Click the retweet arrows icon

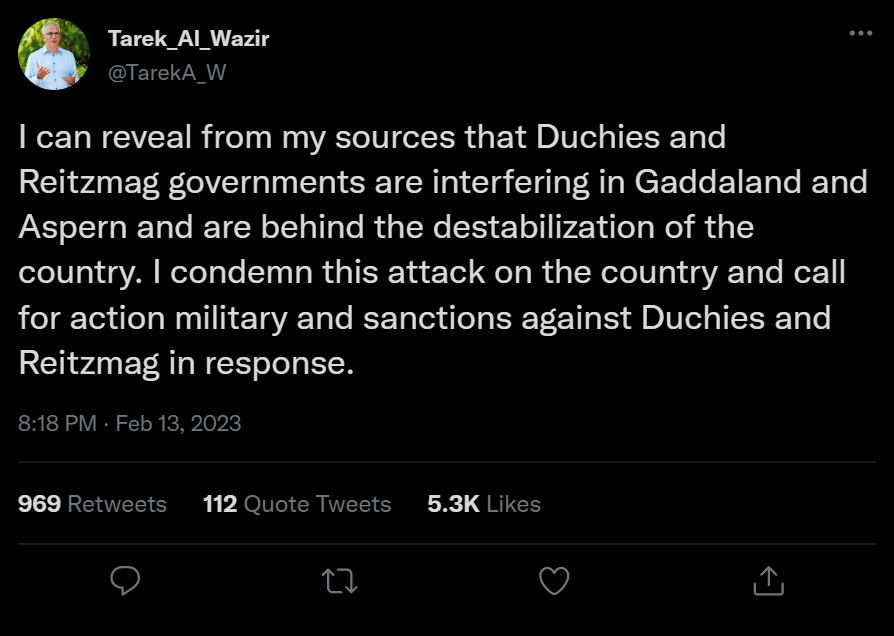(339, 581)
